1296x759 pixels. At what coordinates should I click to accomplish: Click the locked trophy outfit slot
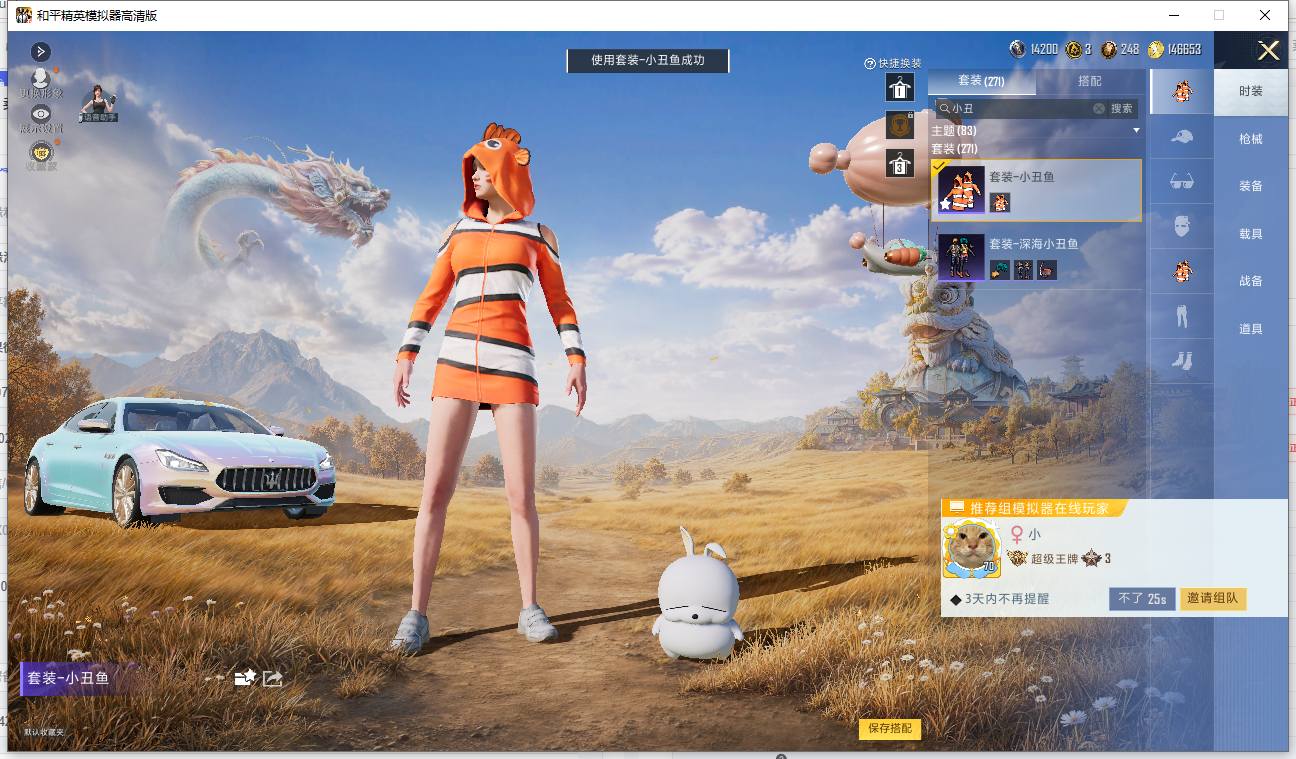(x=900, y=125)
